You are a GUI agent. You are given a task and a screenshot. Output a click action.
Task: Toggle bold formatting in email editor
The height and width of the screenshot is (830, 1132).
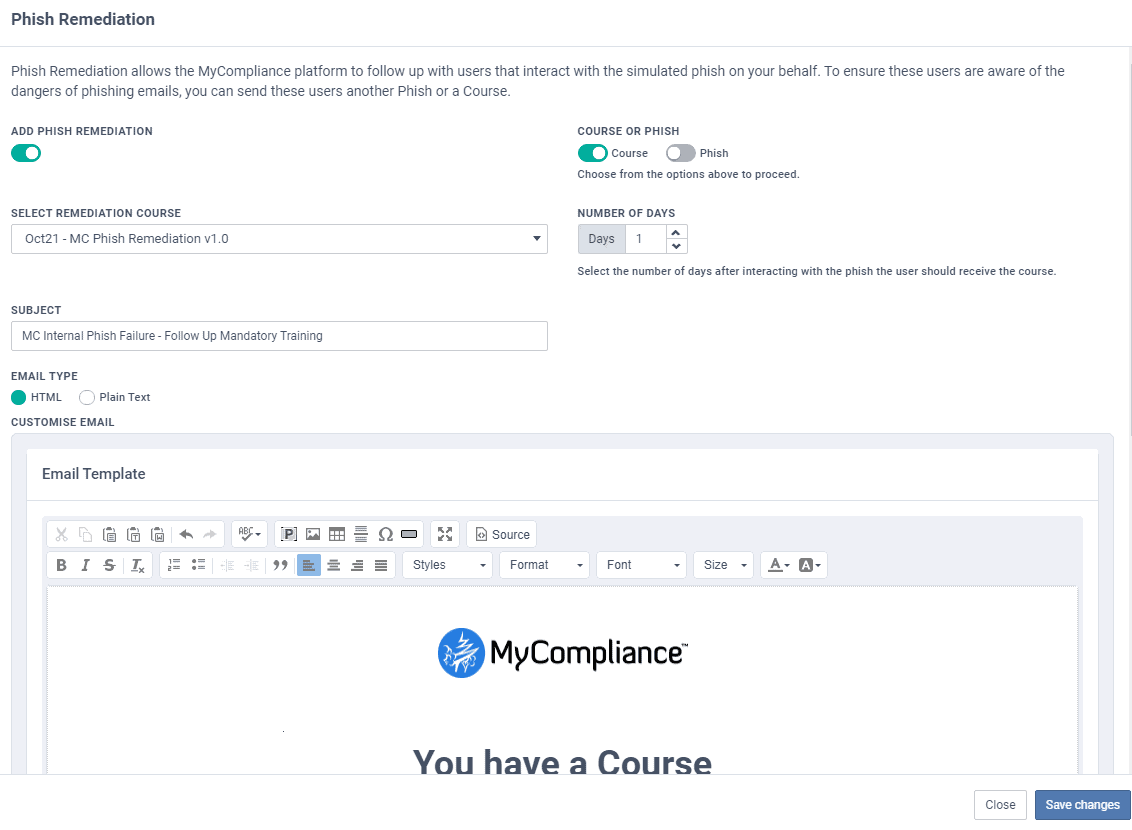tap(62, 565)
